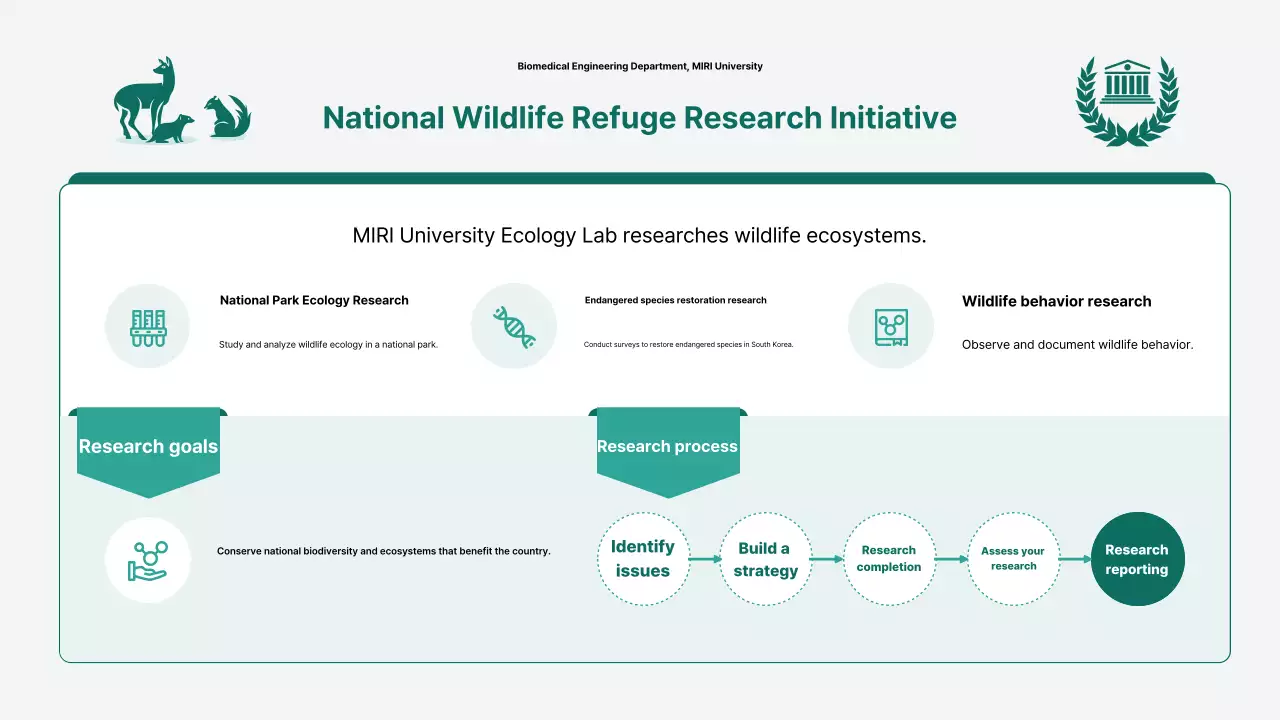Click the Build a strategy circle
This screenshot has height=720, width=1280.
point(765,559)
